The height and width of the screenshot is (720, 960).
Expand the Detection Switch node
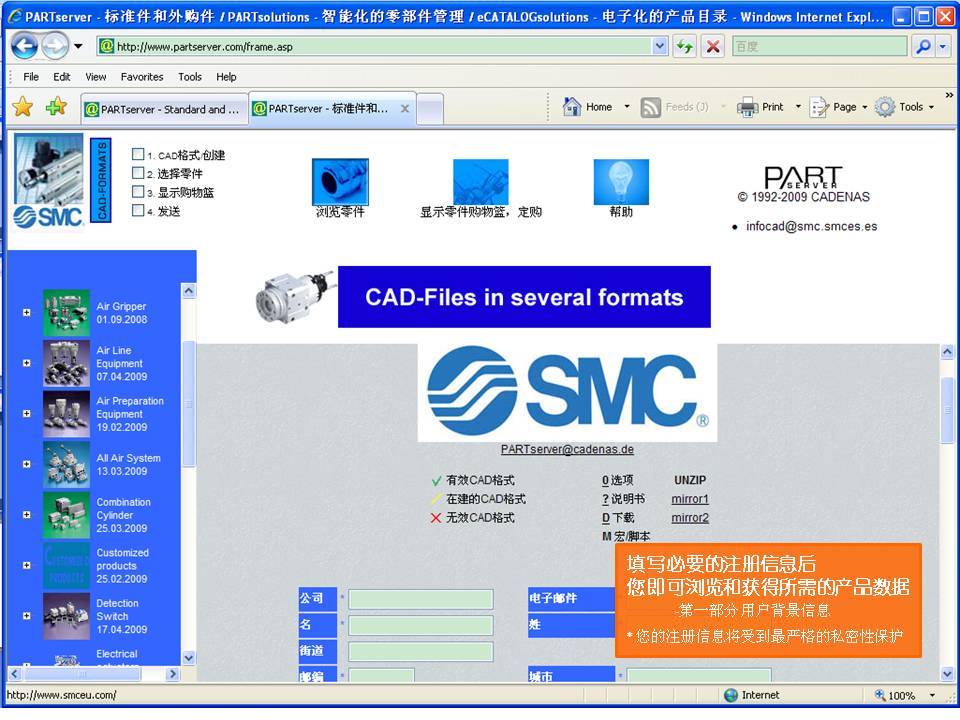point(26,616)
